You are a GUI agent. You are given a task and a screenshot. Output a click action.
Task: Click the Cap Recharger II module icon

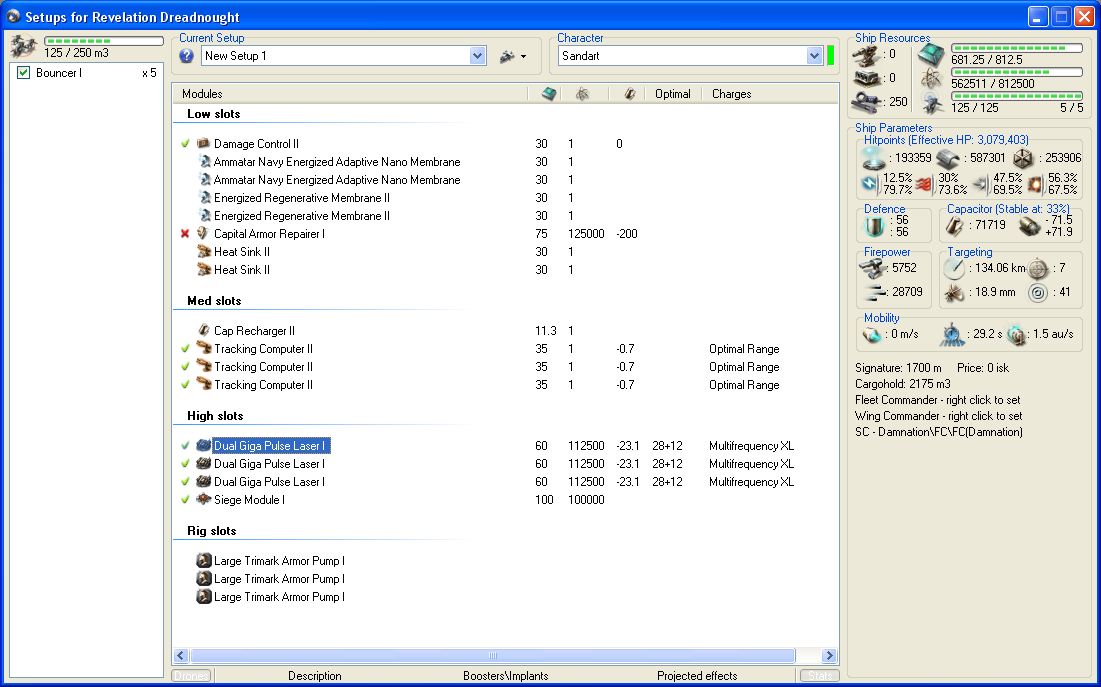pos(204,331)
